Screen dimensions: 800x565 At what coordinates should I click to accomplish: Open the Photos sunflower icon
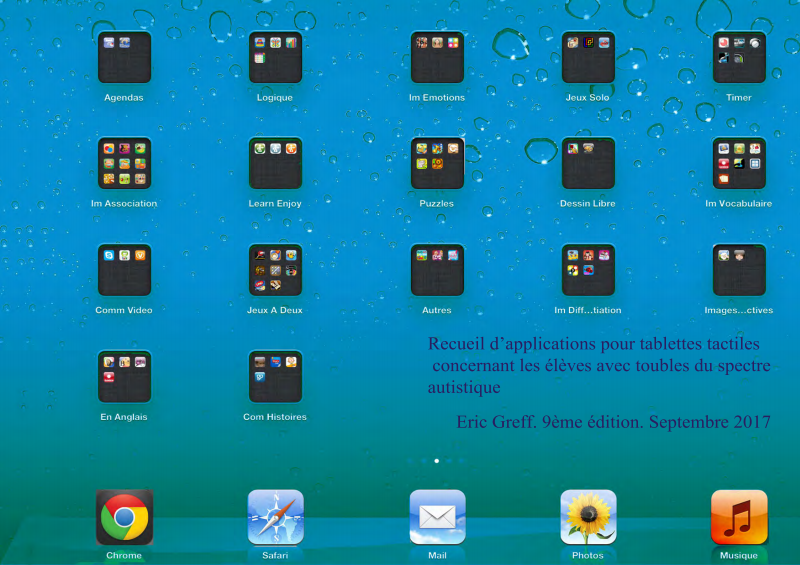(x=588, y=517)
